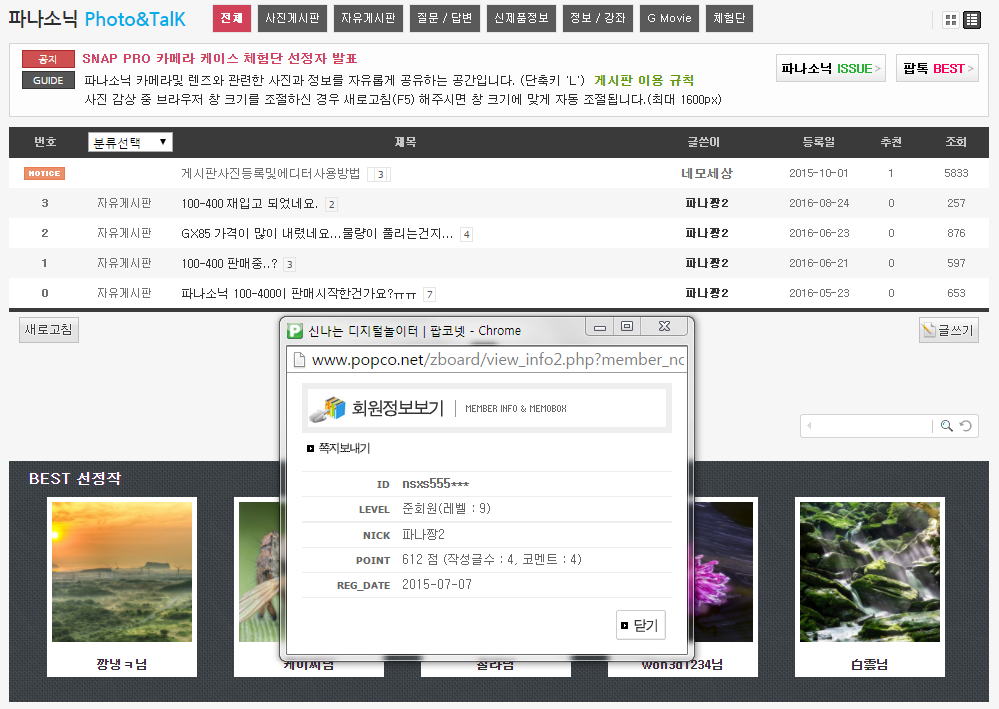Click the green P favicon in popup title
Viewport: 999px width, 709px height.
click(295, 331)
